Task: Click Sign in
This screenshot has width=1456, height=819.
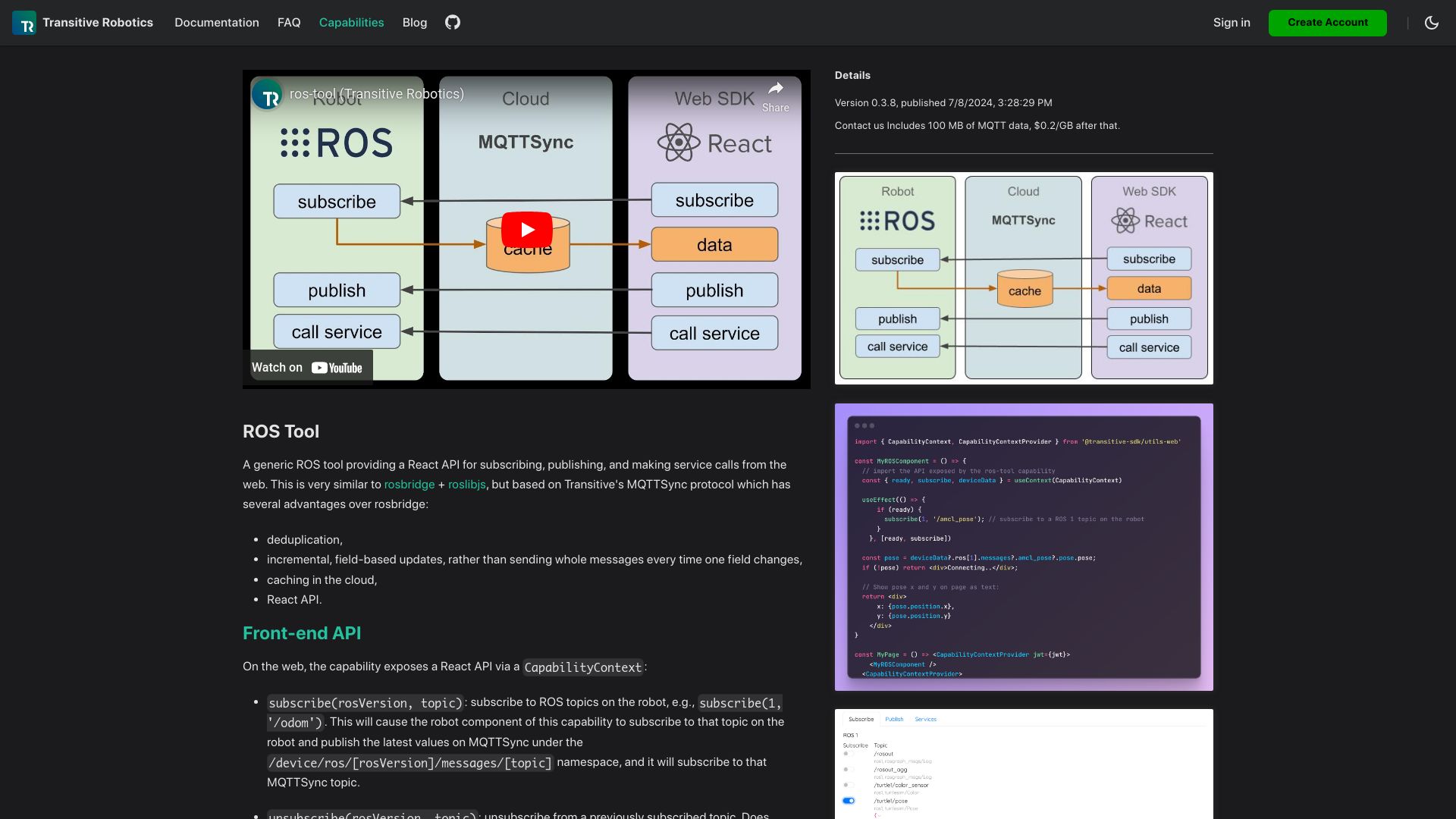Action: point(1232,23)
